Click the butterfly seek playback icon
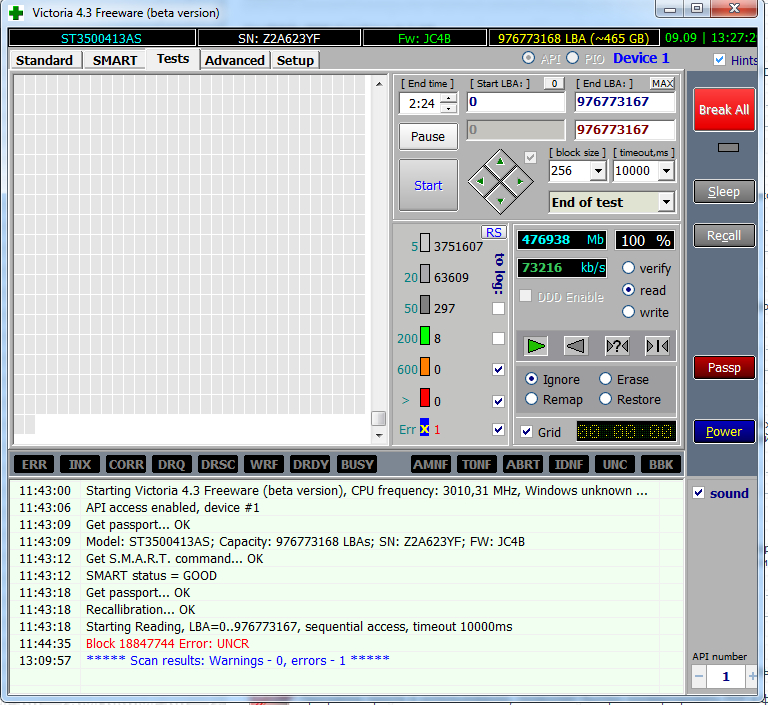 657,346
